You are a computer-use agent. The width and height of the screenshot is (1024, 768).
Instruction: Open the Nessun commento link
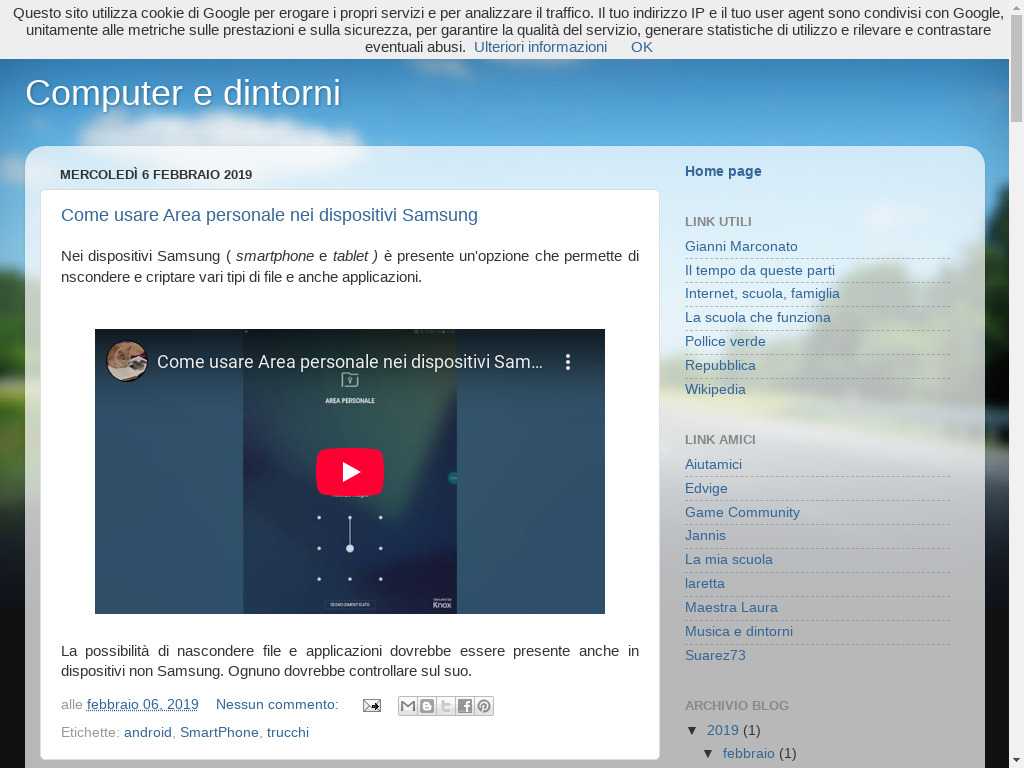(277, 705)
